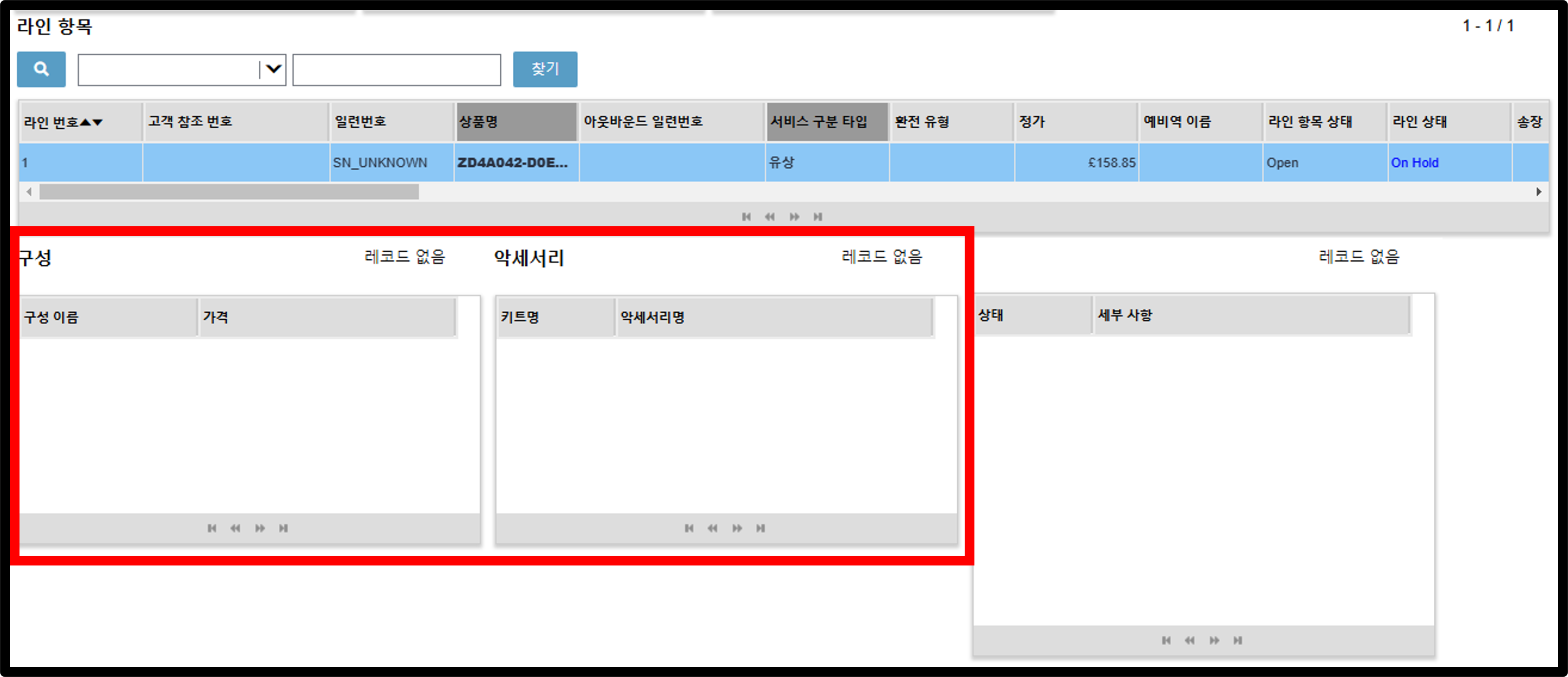The width and height of the screenshot is (1568, 677).
Task: Go to last page in 상태 panel pager
Action: click(1237, 640)
